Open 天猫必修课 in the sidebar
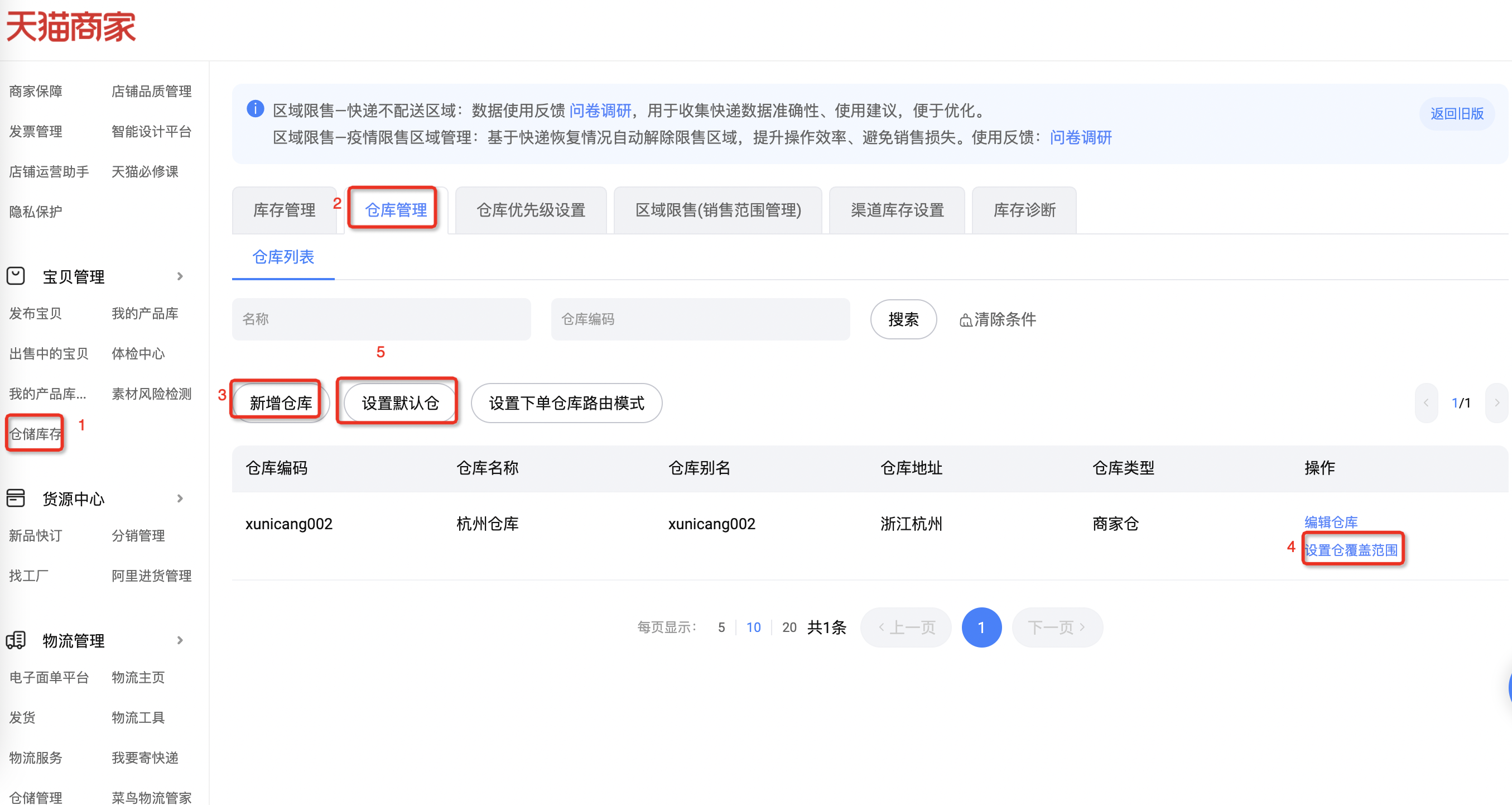This screenshot has width=1512, height=805. (145, 171)
